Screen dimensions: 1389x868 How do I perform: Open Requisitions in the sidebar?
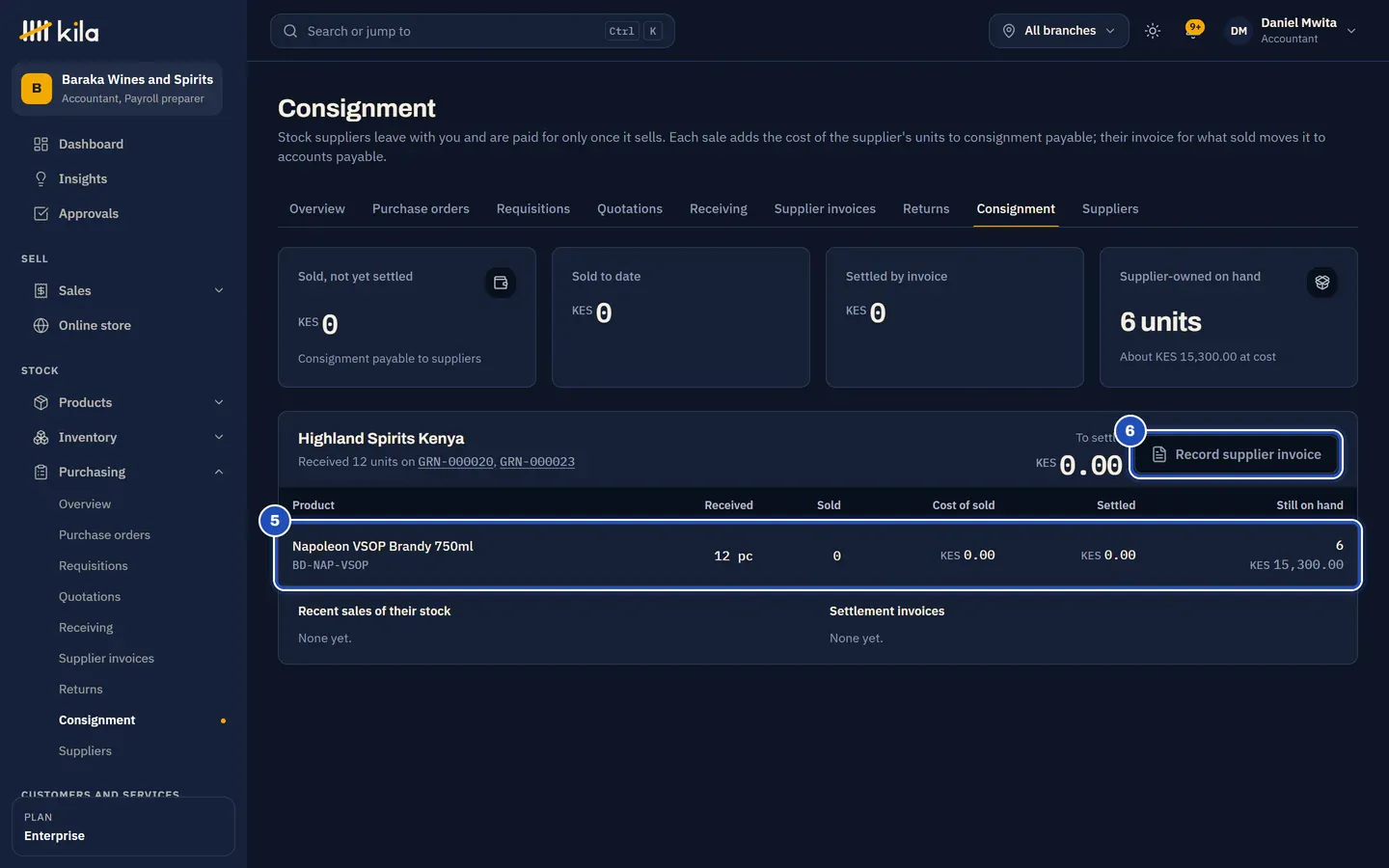(94, 566)
